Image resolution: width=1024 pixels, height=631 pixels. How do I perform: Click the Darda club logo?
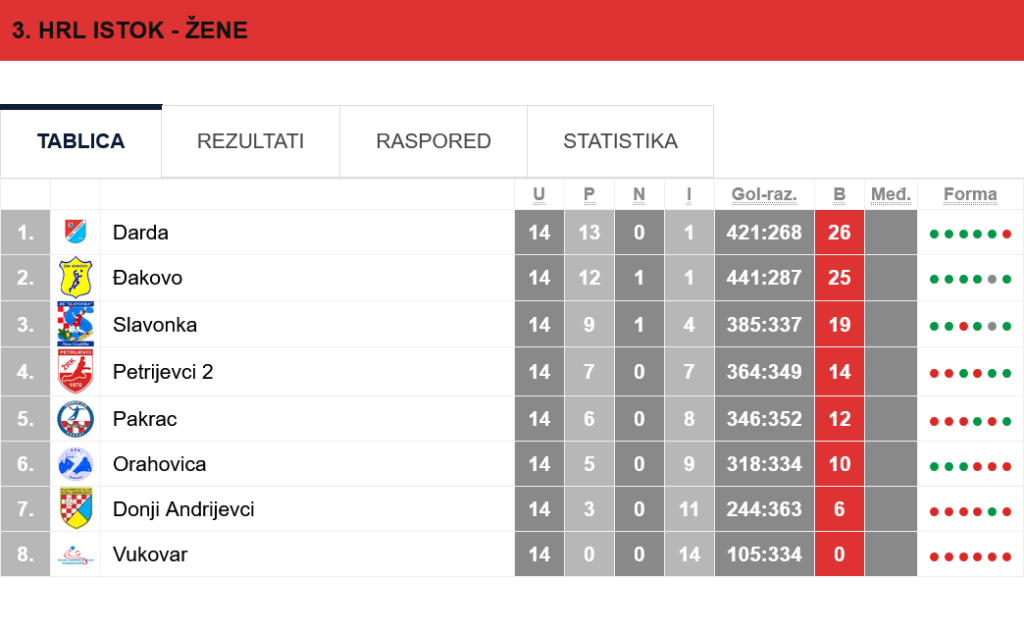(76, 232)
